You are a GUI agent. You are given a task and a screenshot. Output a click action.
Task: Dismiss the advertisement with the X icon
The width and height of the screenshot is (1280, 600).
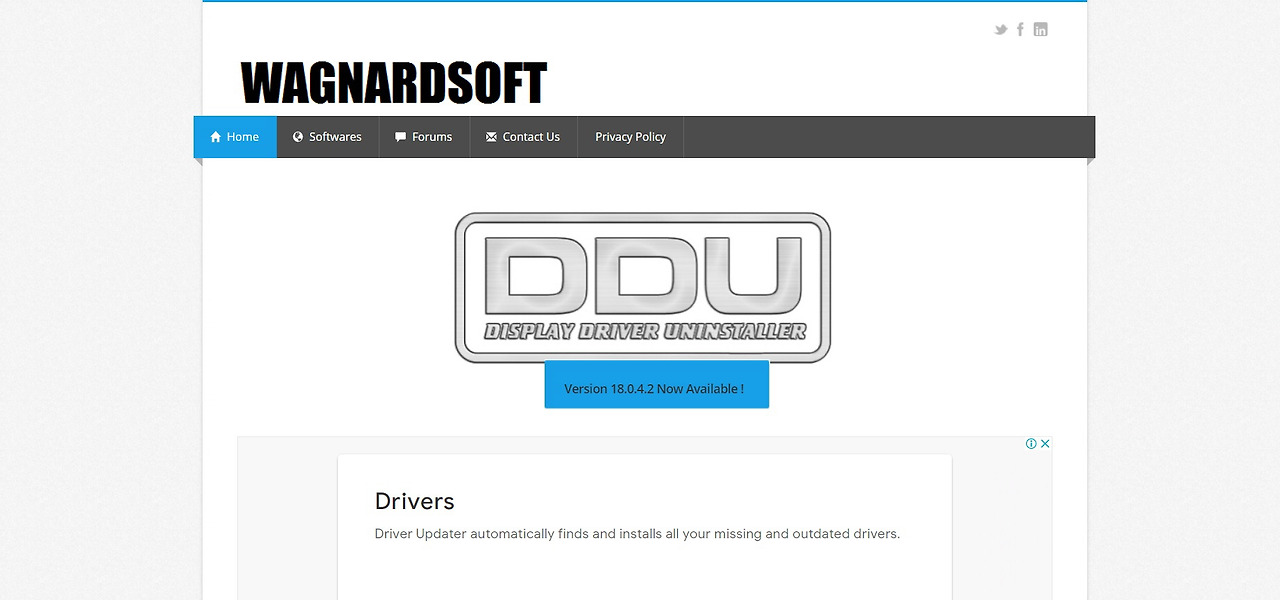(1045, 442)
